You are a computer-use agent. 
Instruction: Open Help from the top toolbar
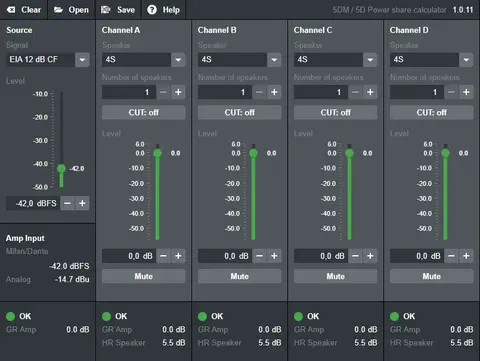coord(164,10)
